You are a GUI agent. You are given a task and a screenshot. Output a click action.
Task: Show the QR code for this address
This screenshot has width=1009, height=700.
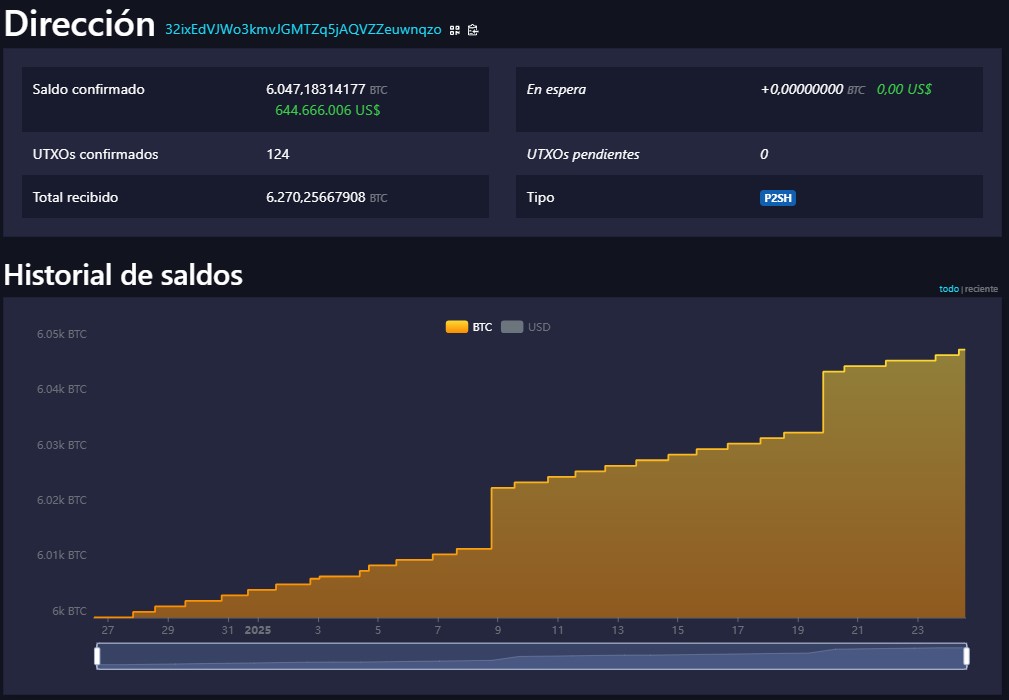[455, 30]
